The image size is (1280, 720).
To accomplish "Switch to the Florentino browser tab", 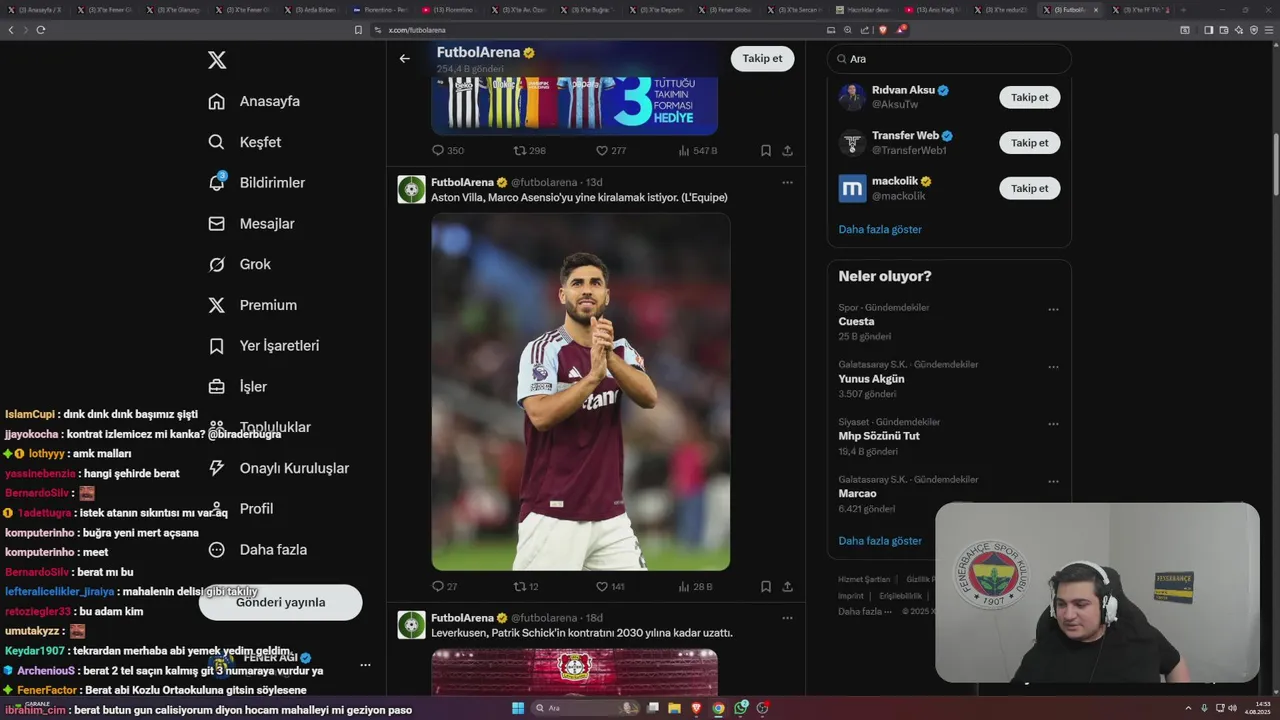I will (x=379, y=10).
